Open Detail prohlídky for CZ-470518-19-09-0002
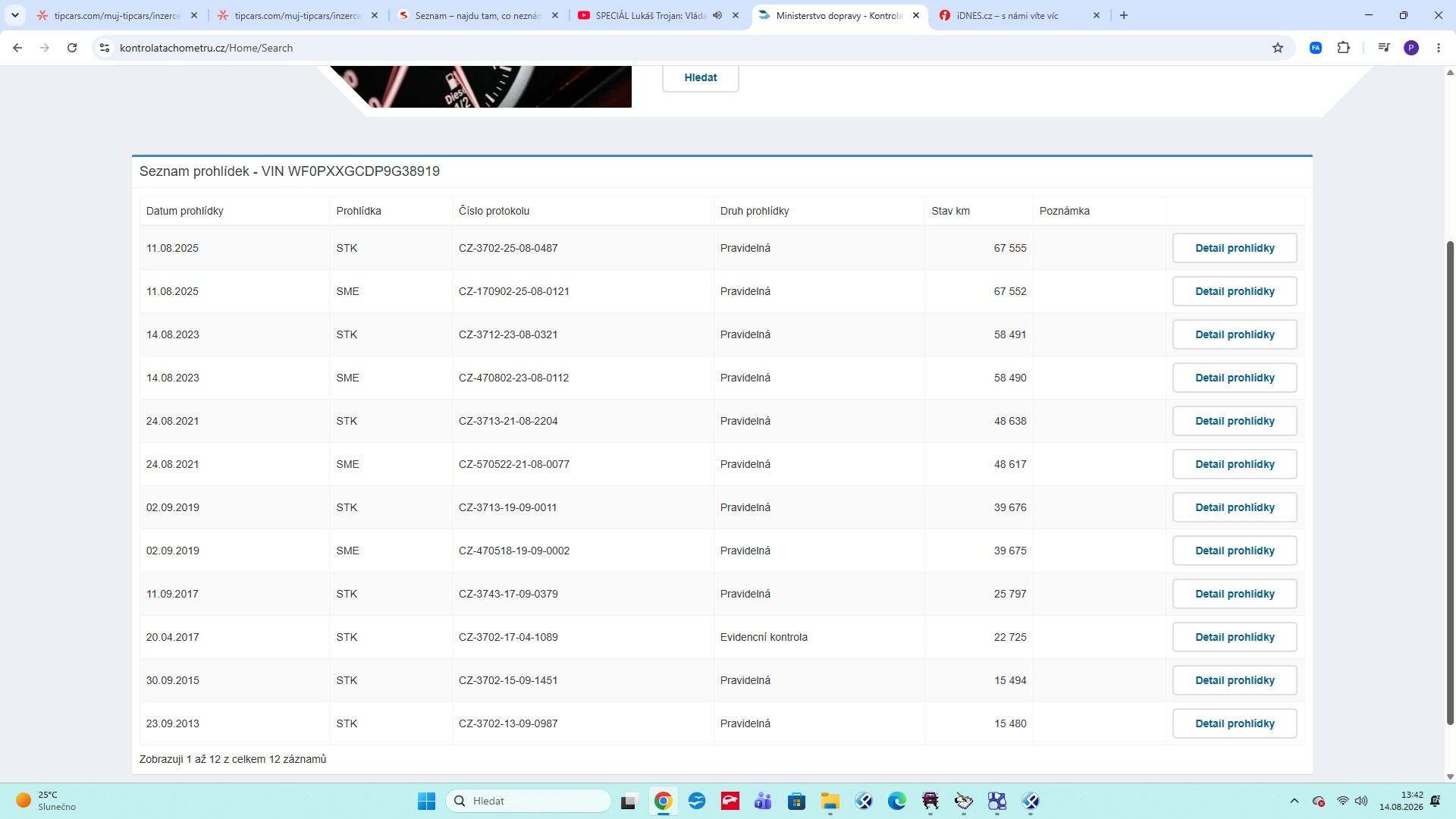The height and width of the screenshot is (819, 1456). click(x=1235, y=551)
